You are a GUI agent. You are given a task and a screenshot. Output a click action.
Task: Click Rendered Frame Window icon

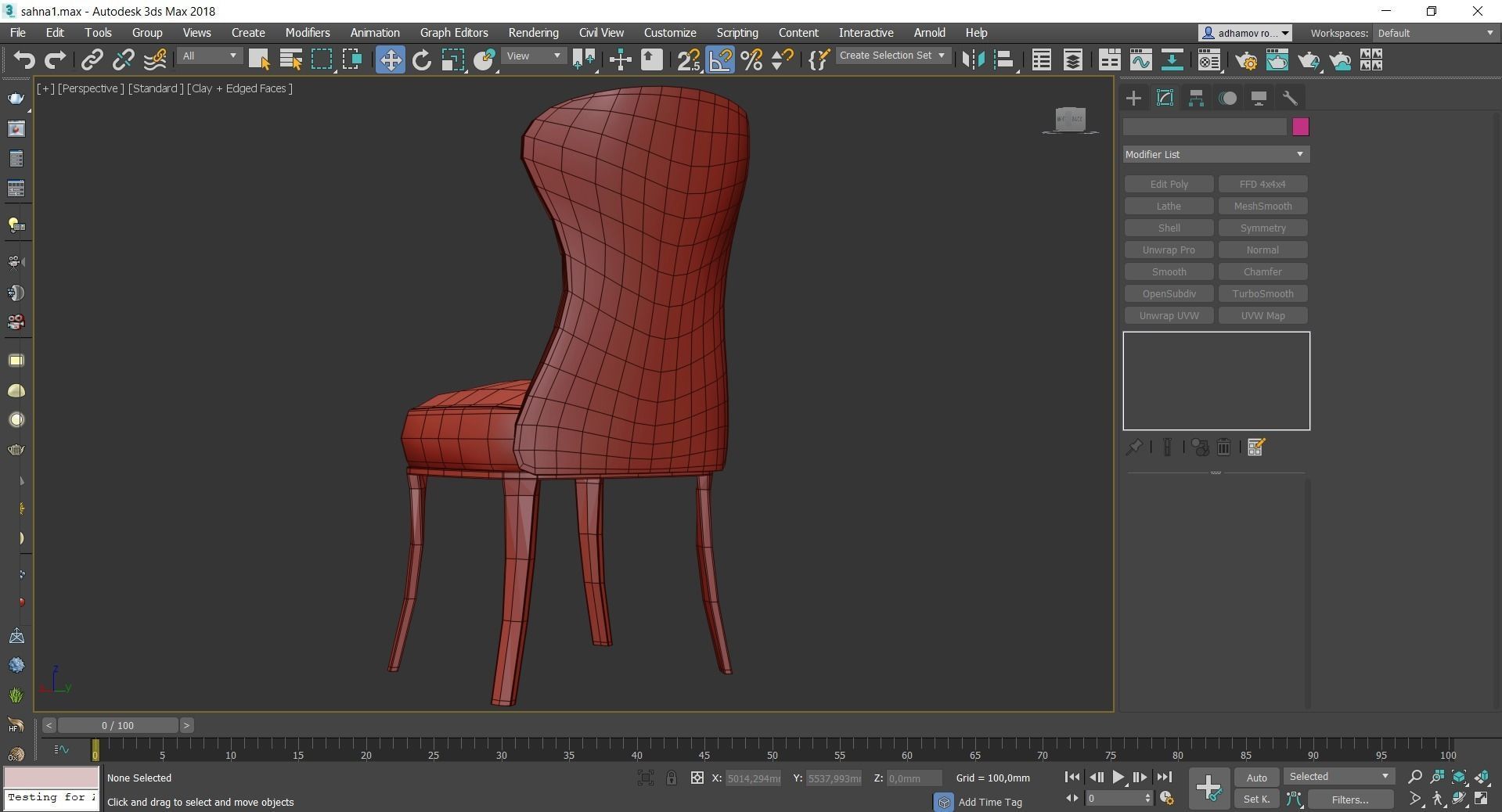tap(1277, 60)
